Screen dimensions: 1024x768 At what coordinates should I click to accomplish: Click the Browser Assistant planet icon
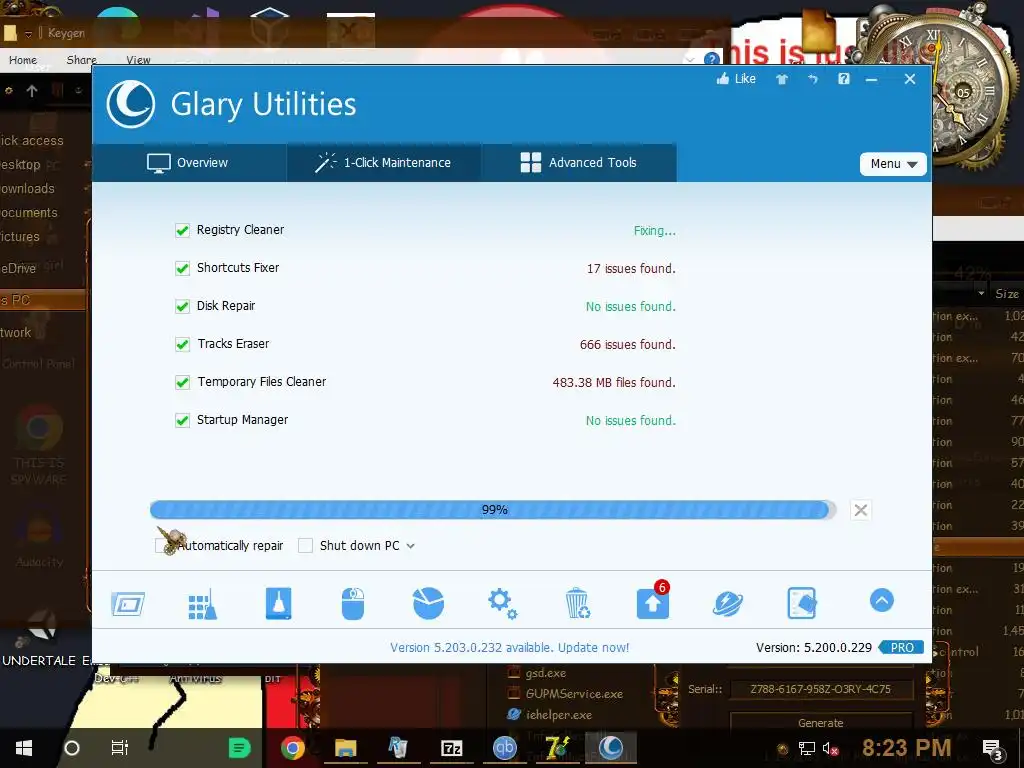point(728,603)
